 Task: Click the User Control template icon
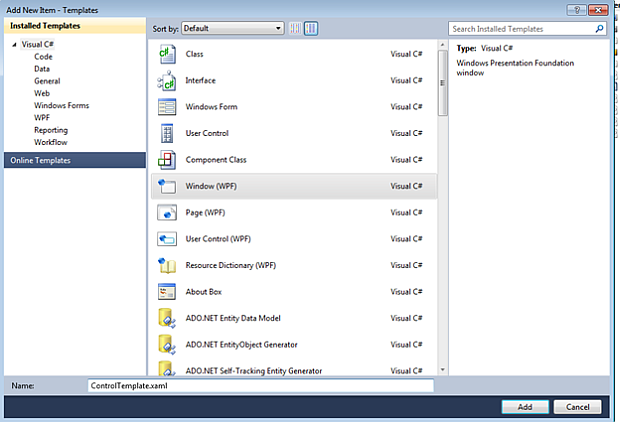(167, 133)
